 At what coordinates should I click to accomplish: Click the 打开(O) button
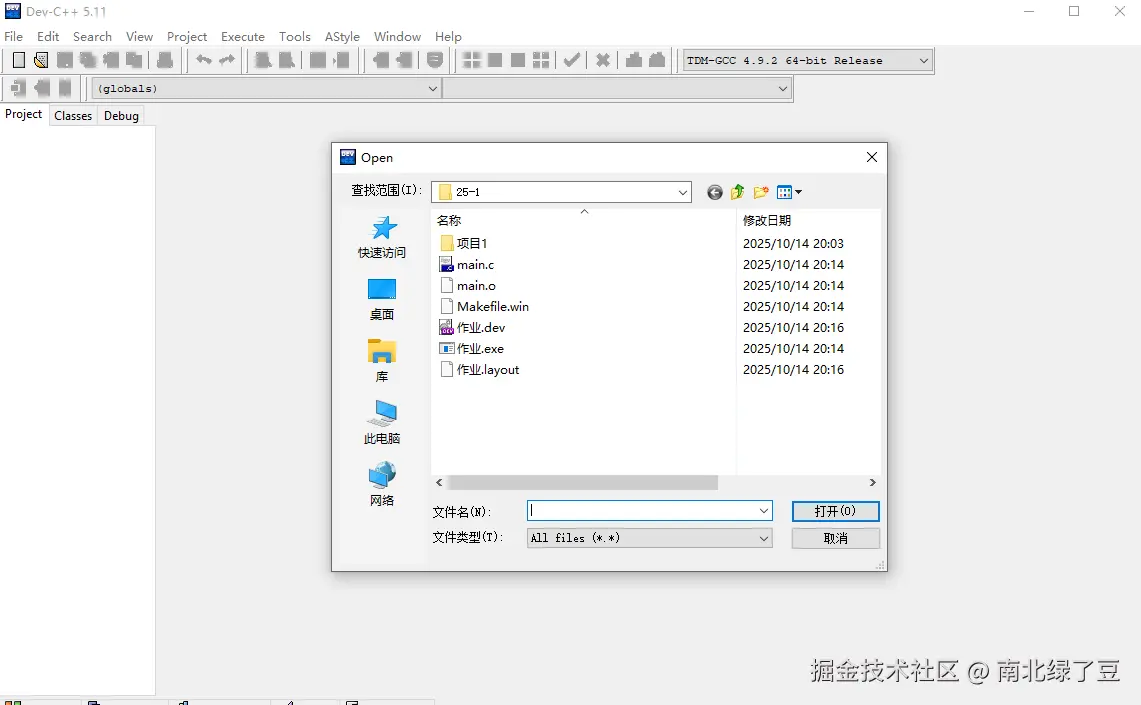(835, 511)
